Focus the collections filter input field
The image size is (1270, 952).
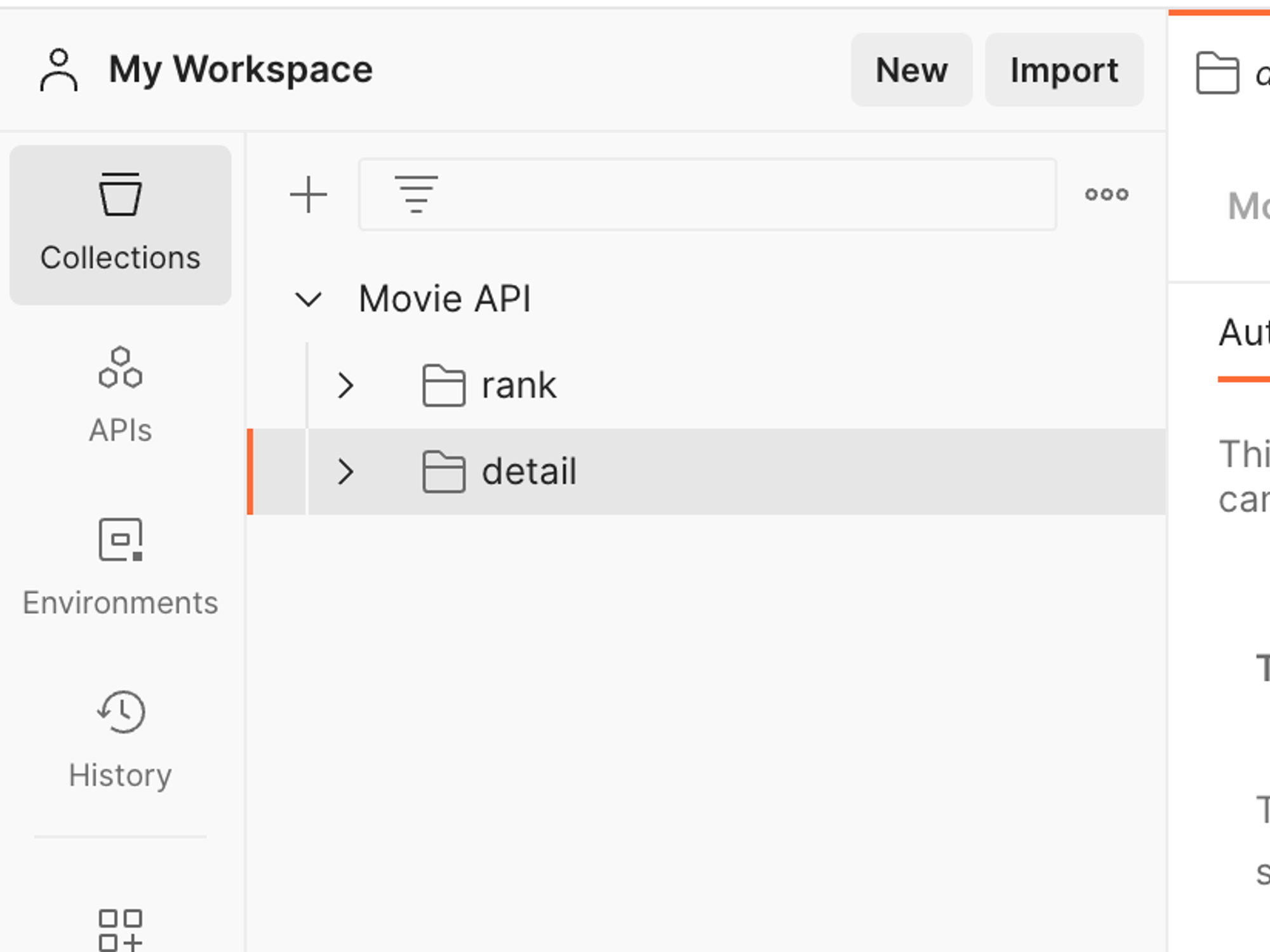(x=730, y=194)
